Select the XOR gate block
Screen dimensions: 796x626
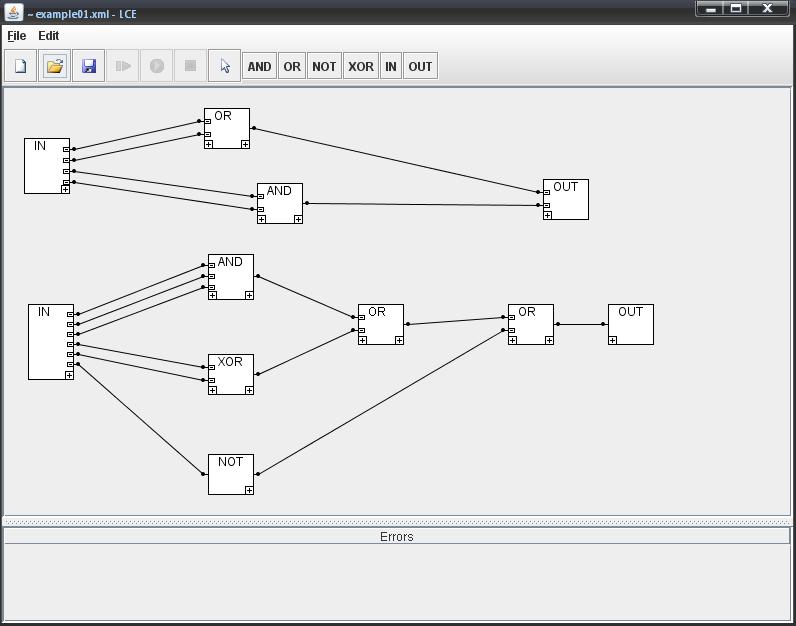231,374
